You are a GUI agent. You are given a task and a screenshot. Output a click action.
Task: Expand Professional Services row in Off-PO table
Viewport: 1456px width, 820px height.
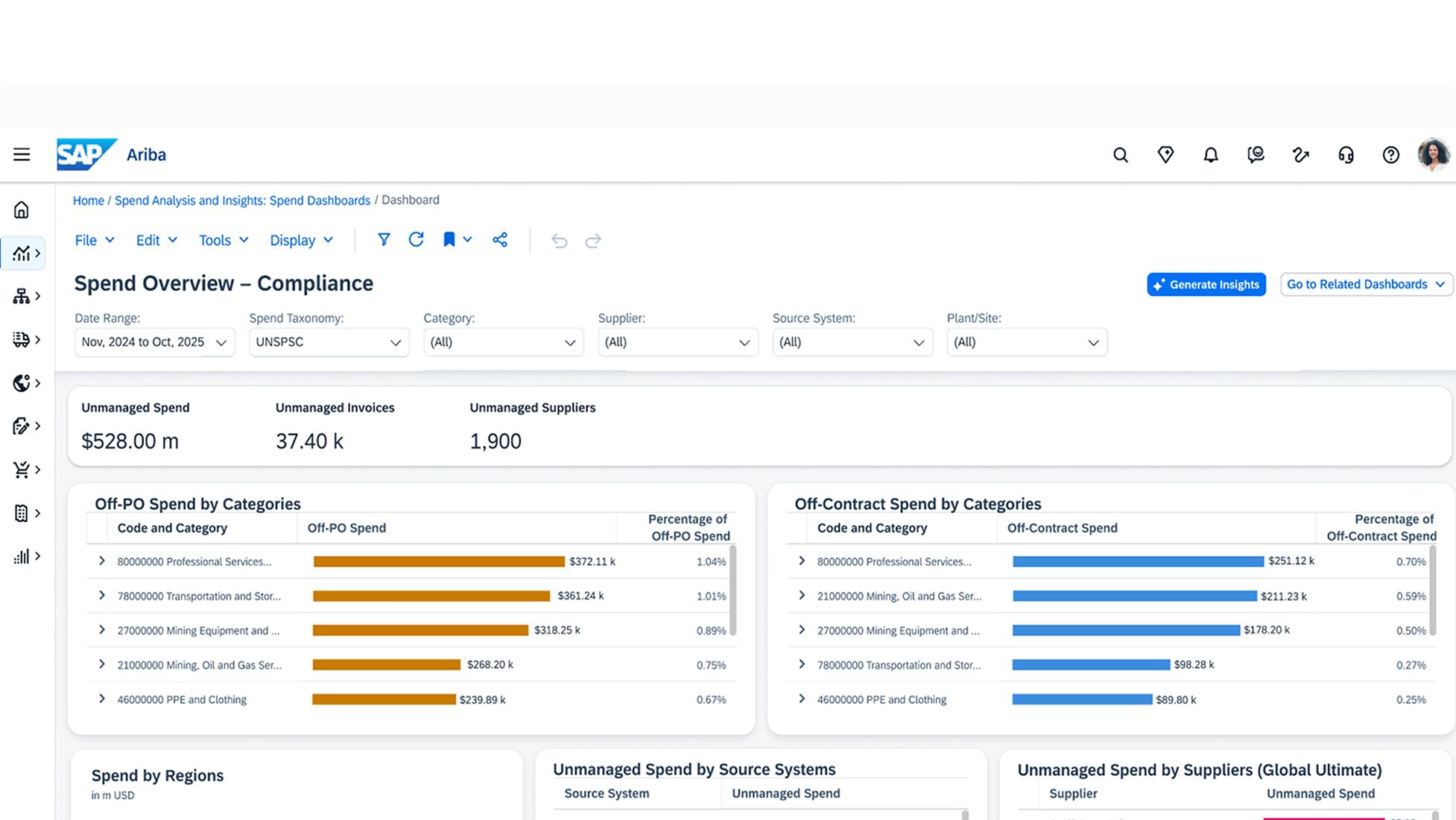click(102, 561)
